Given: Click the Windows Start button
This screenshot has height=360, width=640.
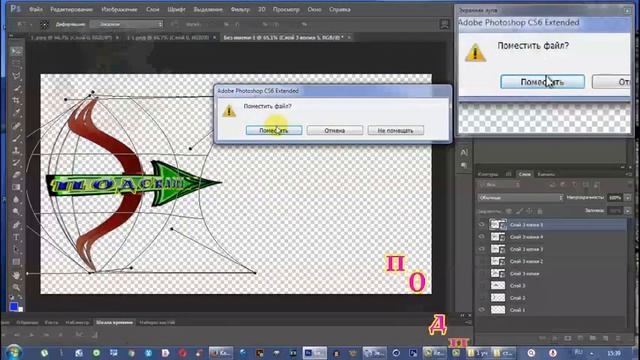Looking at the screenshot, I should coord(13,352).
